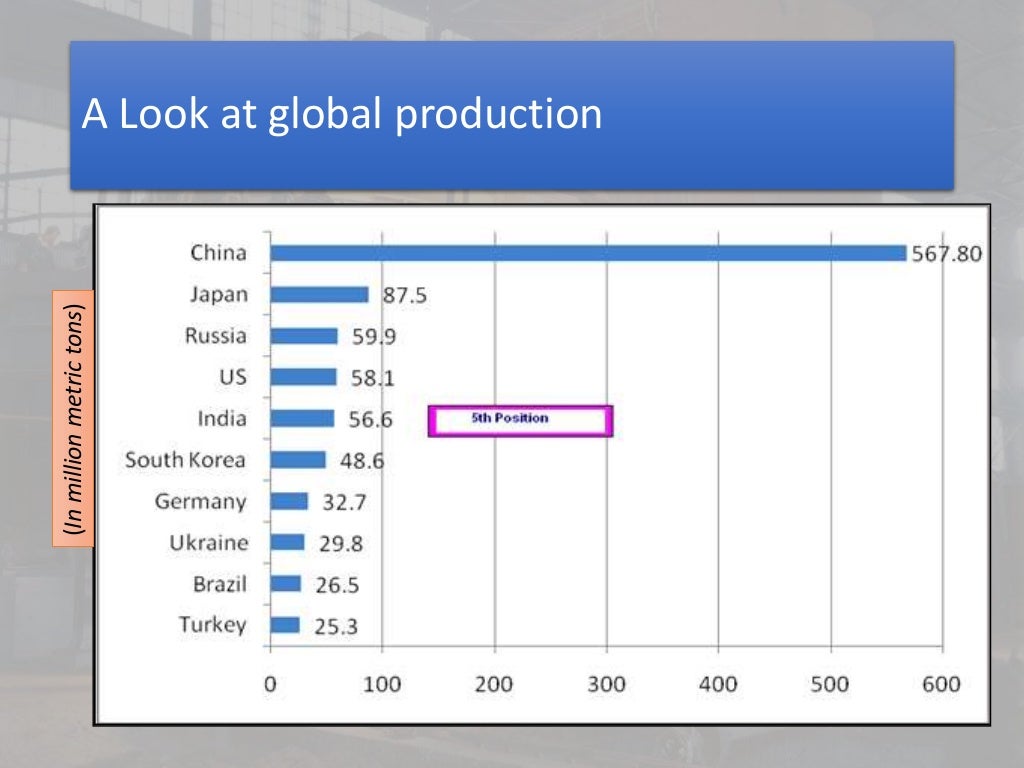Viewport: 1024px width, 768px height.
Task: Click the 600 value on horizontal axis
Action: coord(941,684)
